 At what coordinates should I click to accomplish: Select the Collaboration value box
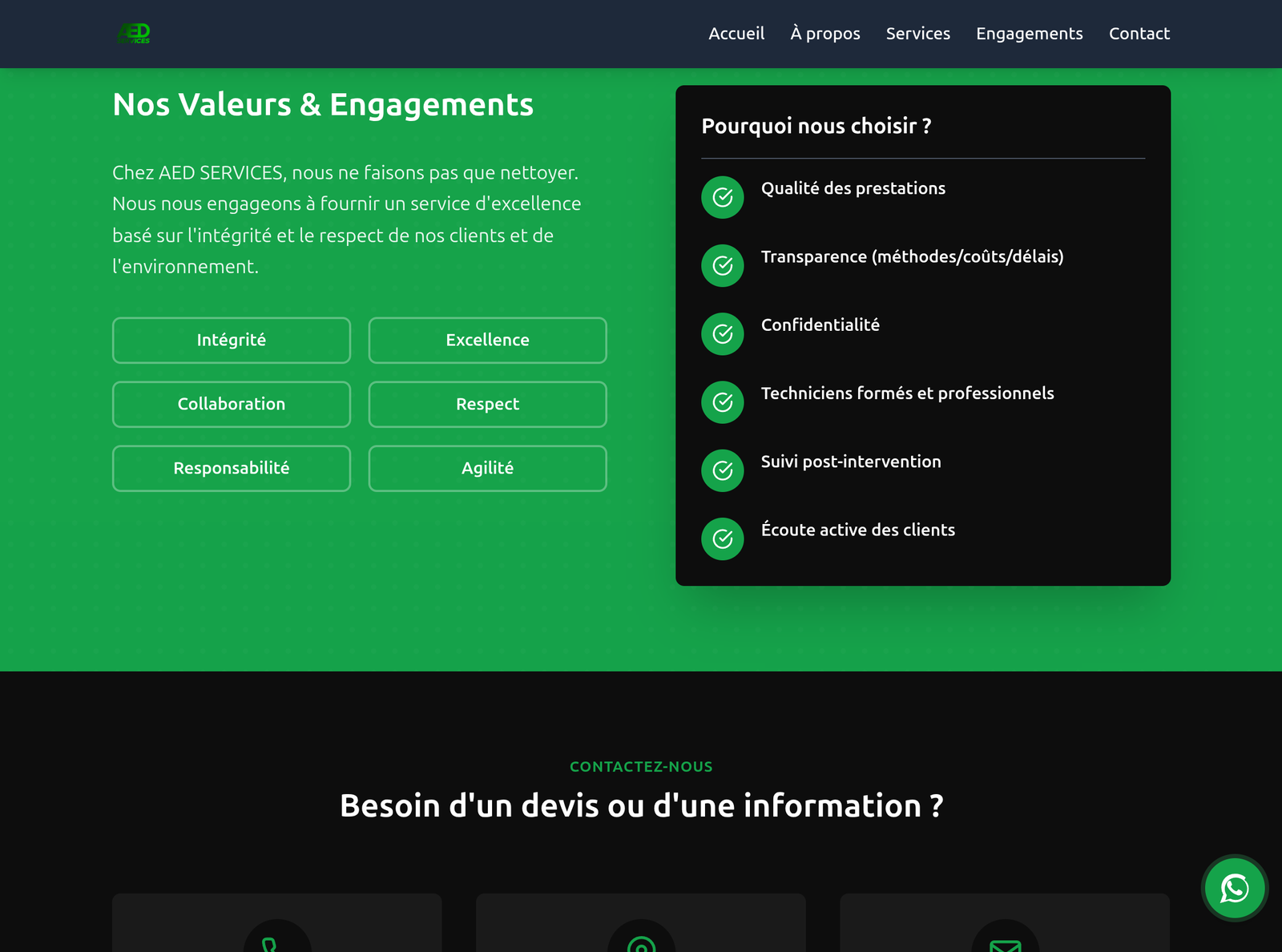pyautogui.click(x=232, y=404)
